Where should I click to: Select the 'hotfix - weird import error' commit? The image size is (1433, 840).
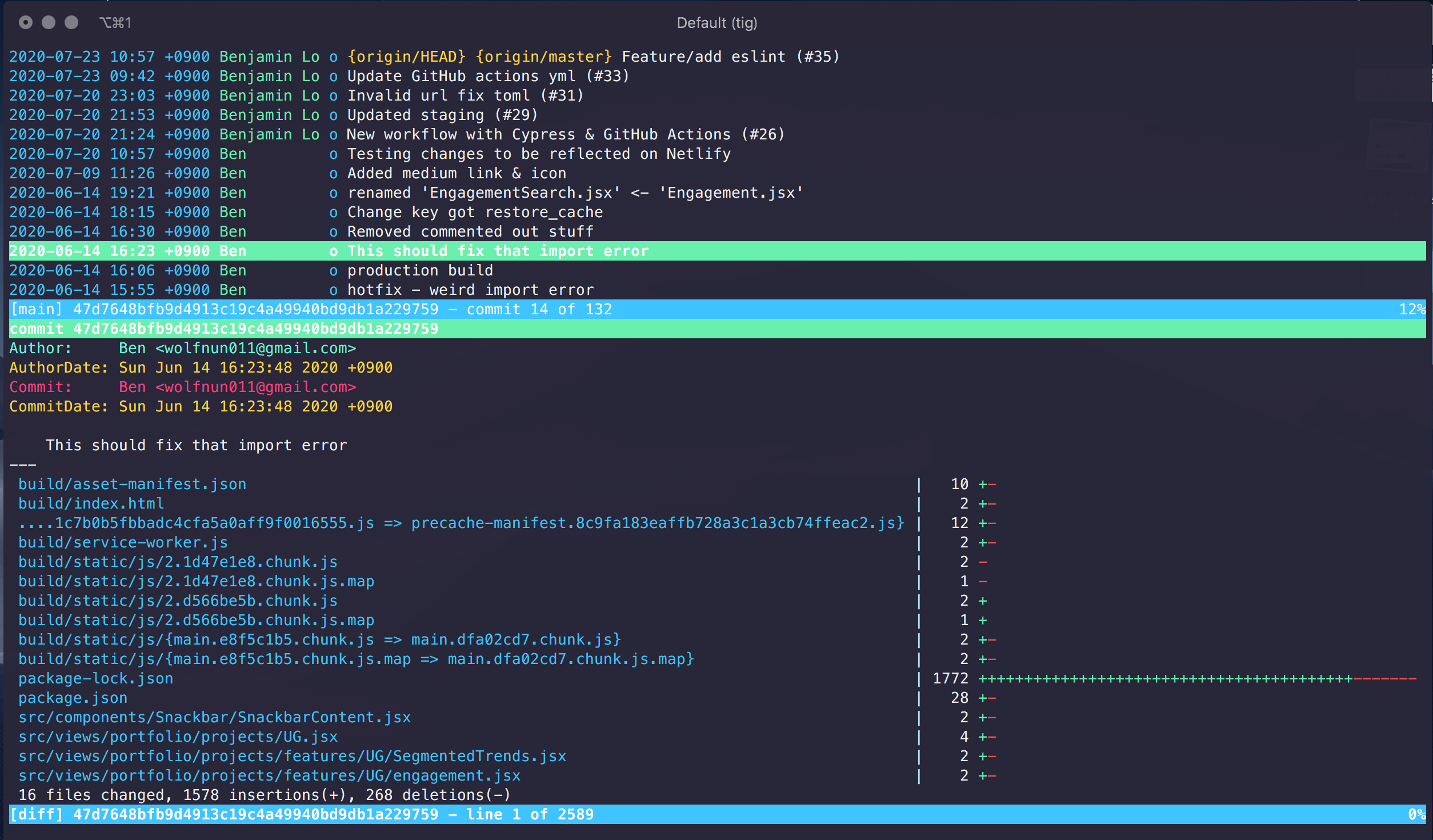(x=470, y=290)
